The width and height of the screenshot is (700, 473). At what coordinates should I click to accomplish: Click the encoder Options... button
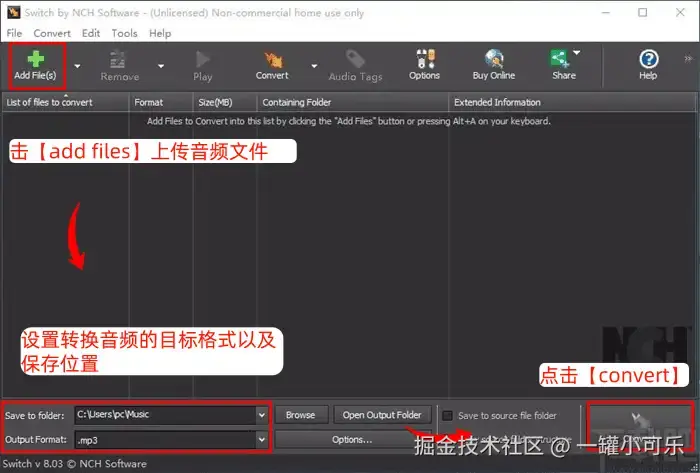(352, 440)
